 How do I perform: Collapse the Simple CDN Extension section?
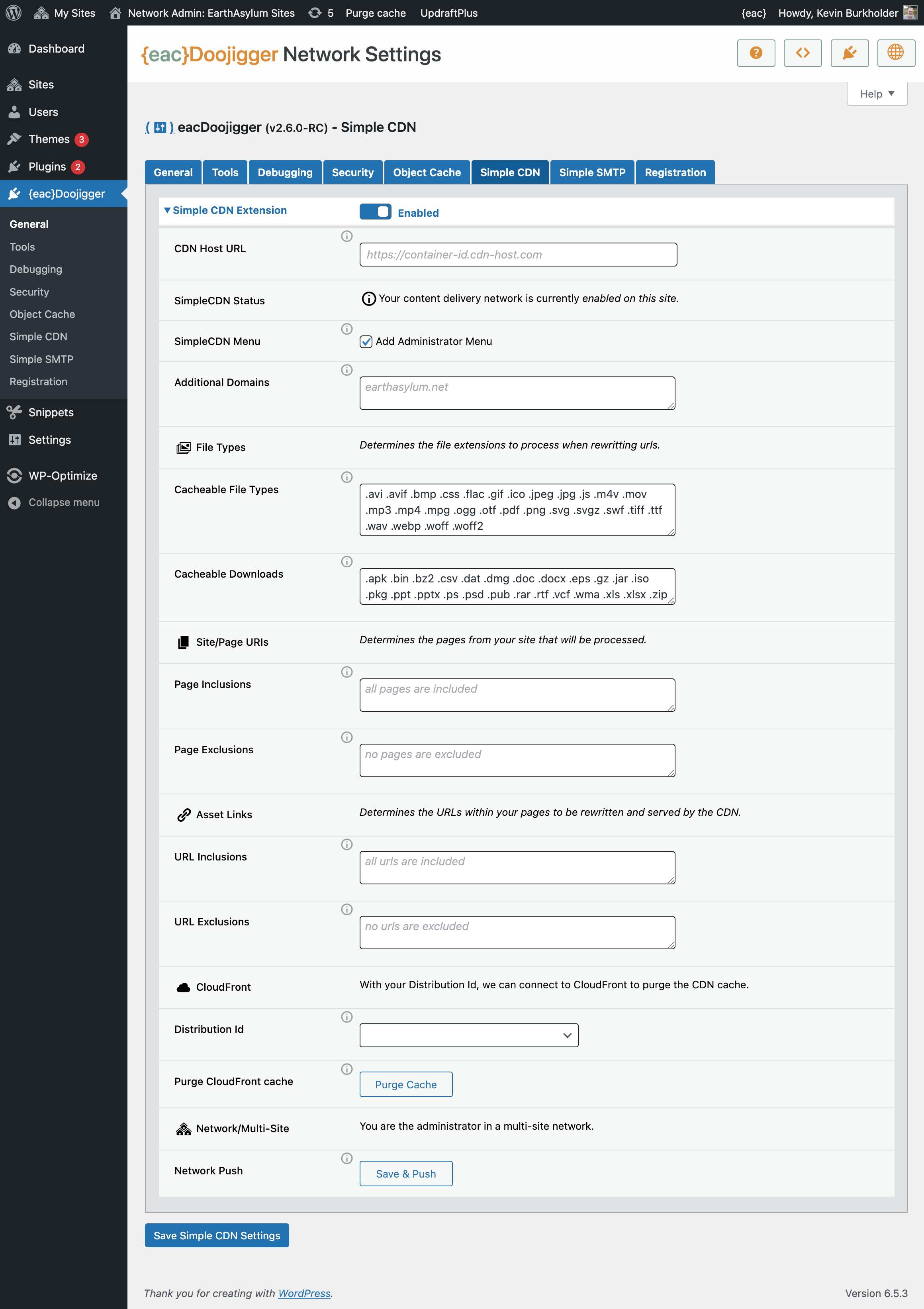click(x=225, y=210)
